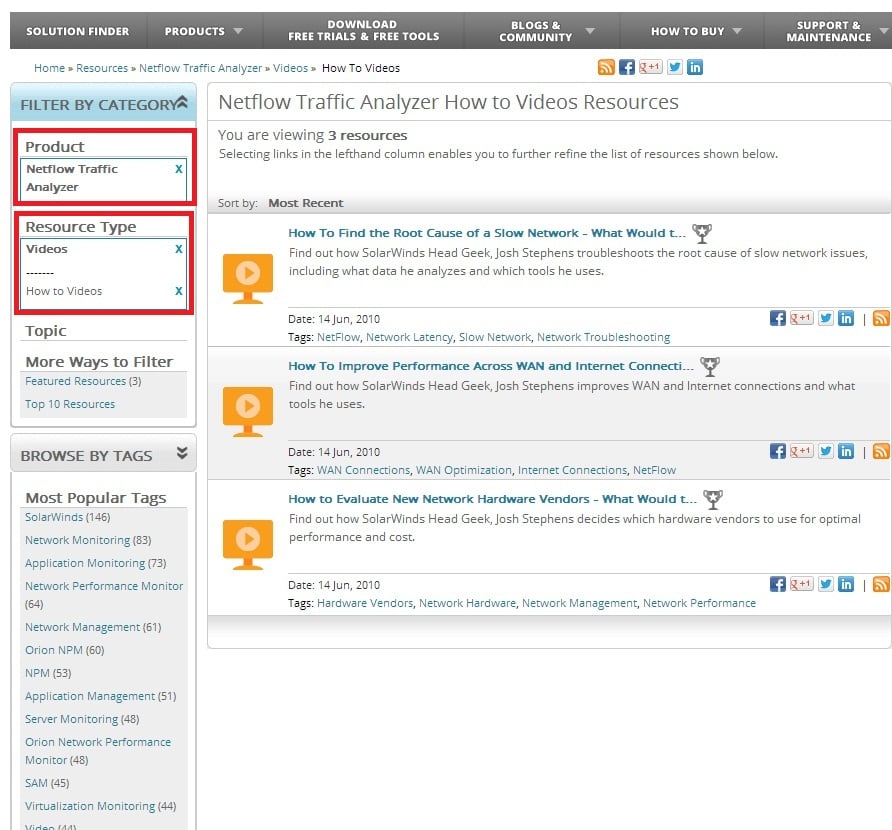
Task: Browse the Server Monitoring (48) tag
Action: pyautogui.click(x=82, y=719)
